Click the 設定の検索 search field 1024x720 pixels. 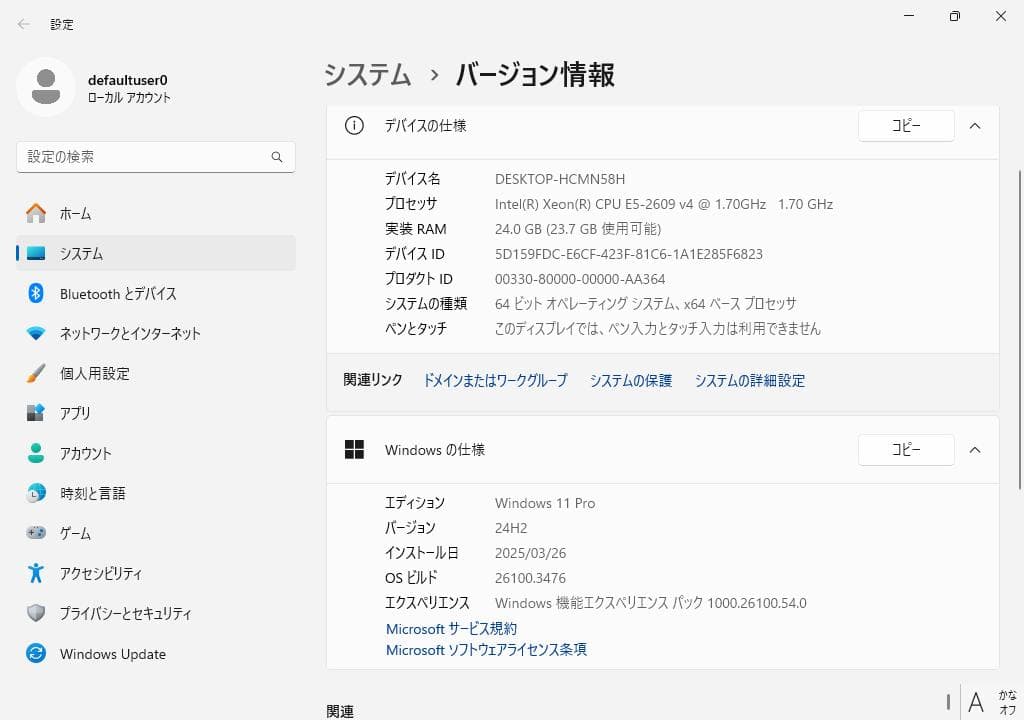point(145,157)
